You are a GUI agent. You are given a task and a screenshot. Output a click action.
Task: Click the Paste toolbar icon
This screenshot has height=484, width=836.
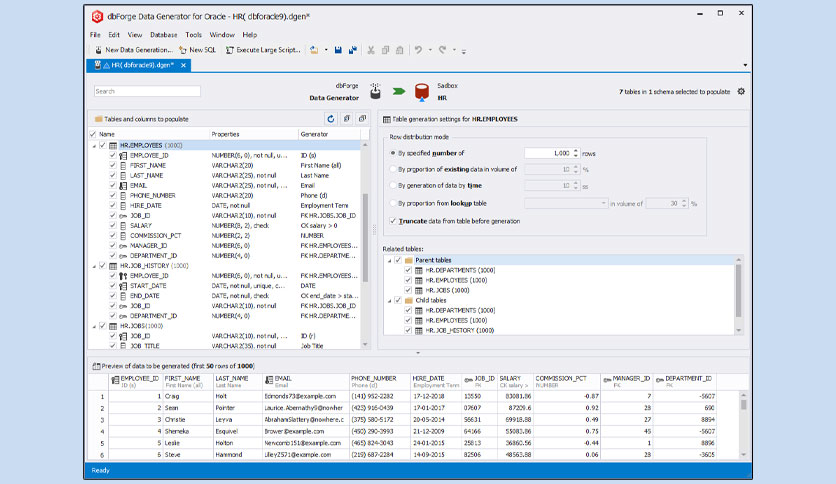click(x=399, y=50)
